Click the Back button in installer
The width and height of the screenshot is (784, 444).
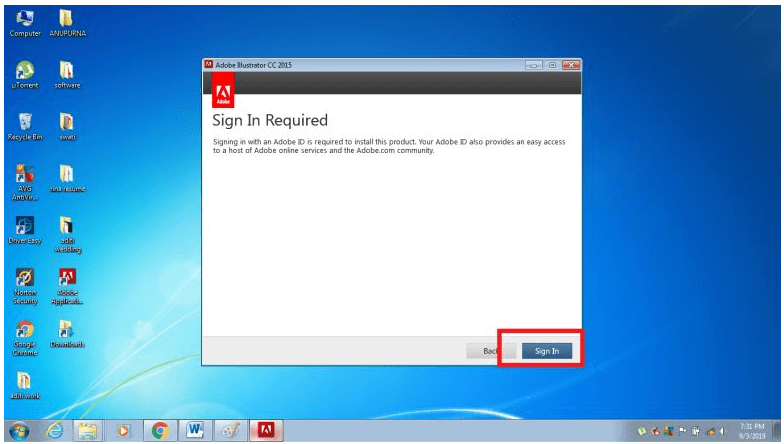(490, 351)
